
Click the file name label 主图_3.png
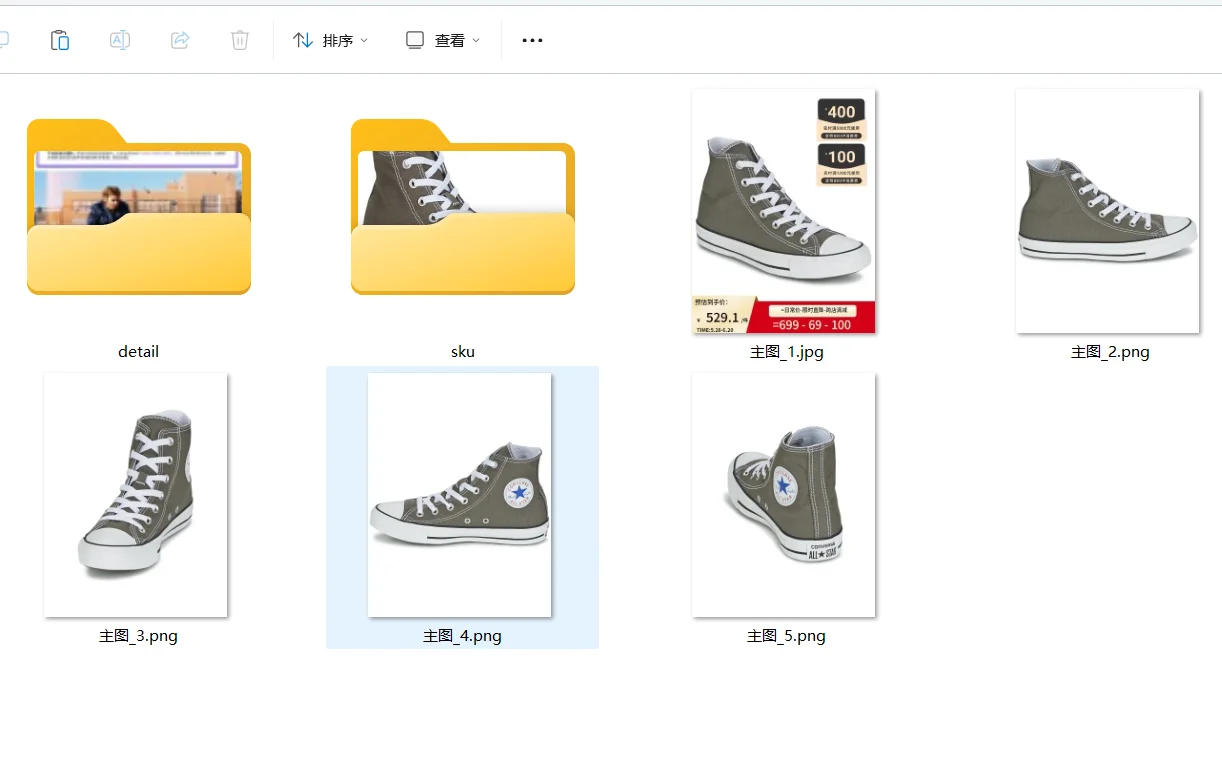tap(138, 636)
